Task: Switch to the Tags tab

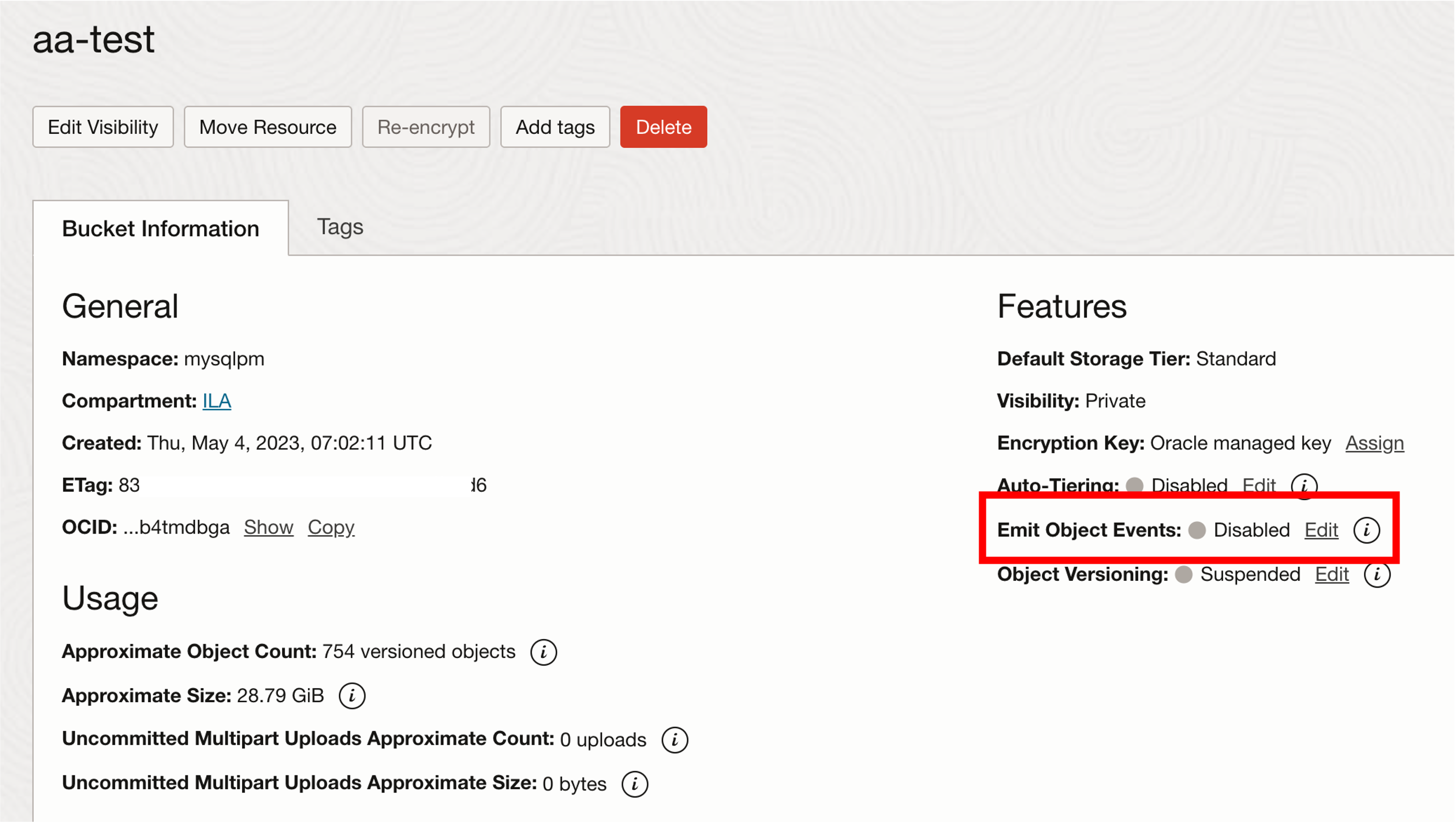Action: [340, 227]
